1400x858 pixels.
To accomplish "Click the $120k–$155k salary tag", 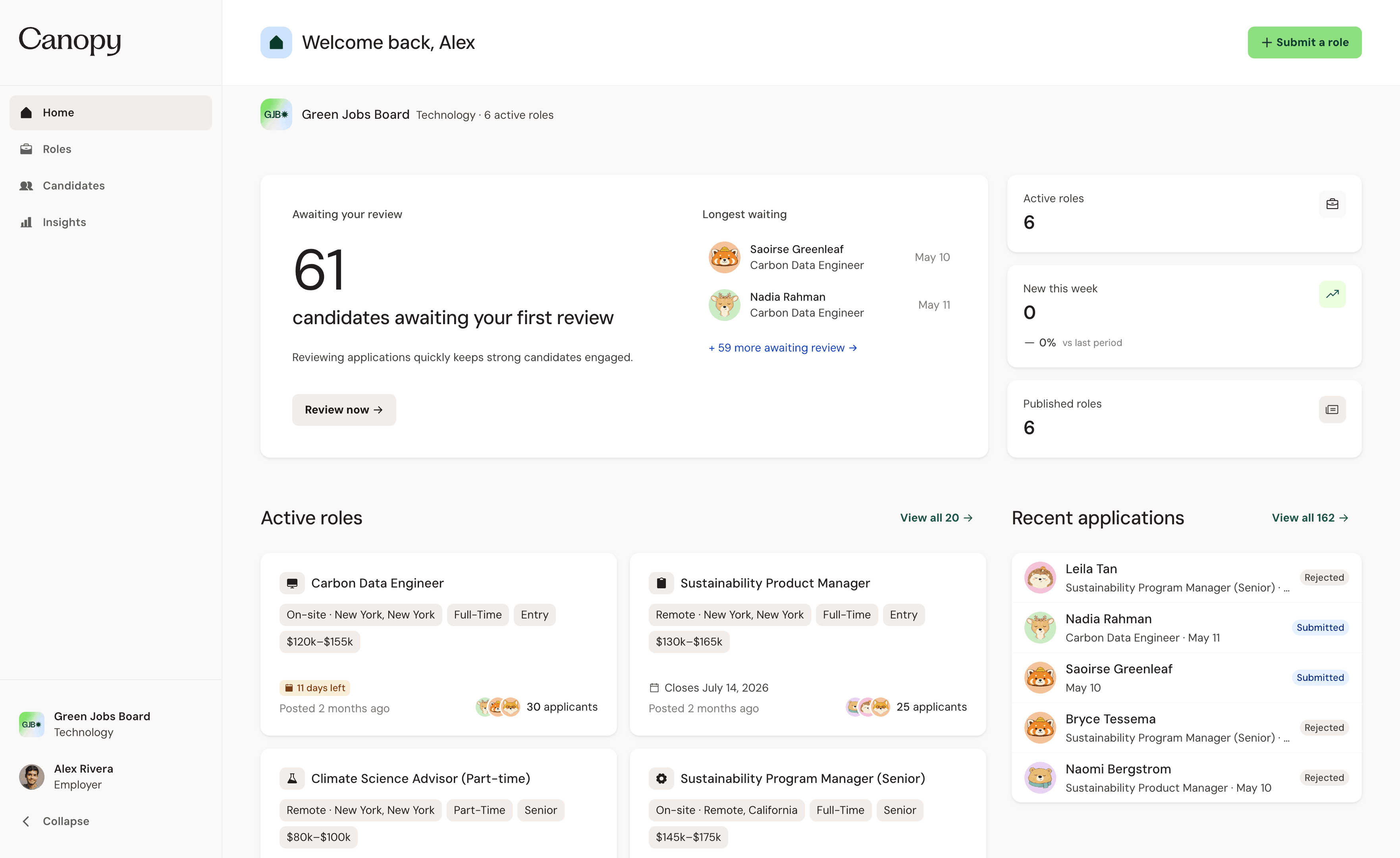I will (320, 642).
